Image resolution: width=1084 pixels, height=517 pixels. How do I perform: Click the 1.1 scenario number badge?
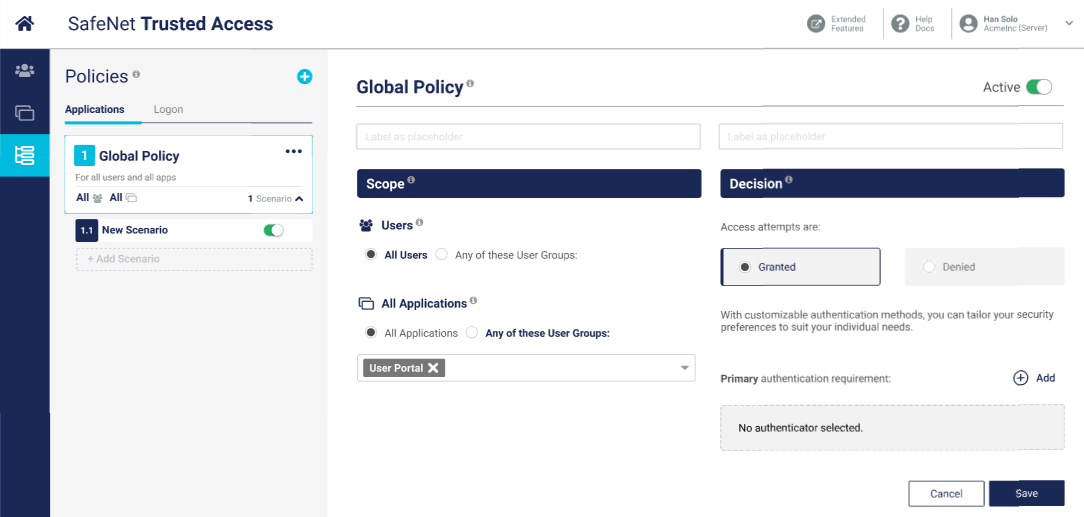86,230
